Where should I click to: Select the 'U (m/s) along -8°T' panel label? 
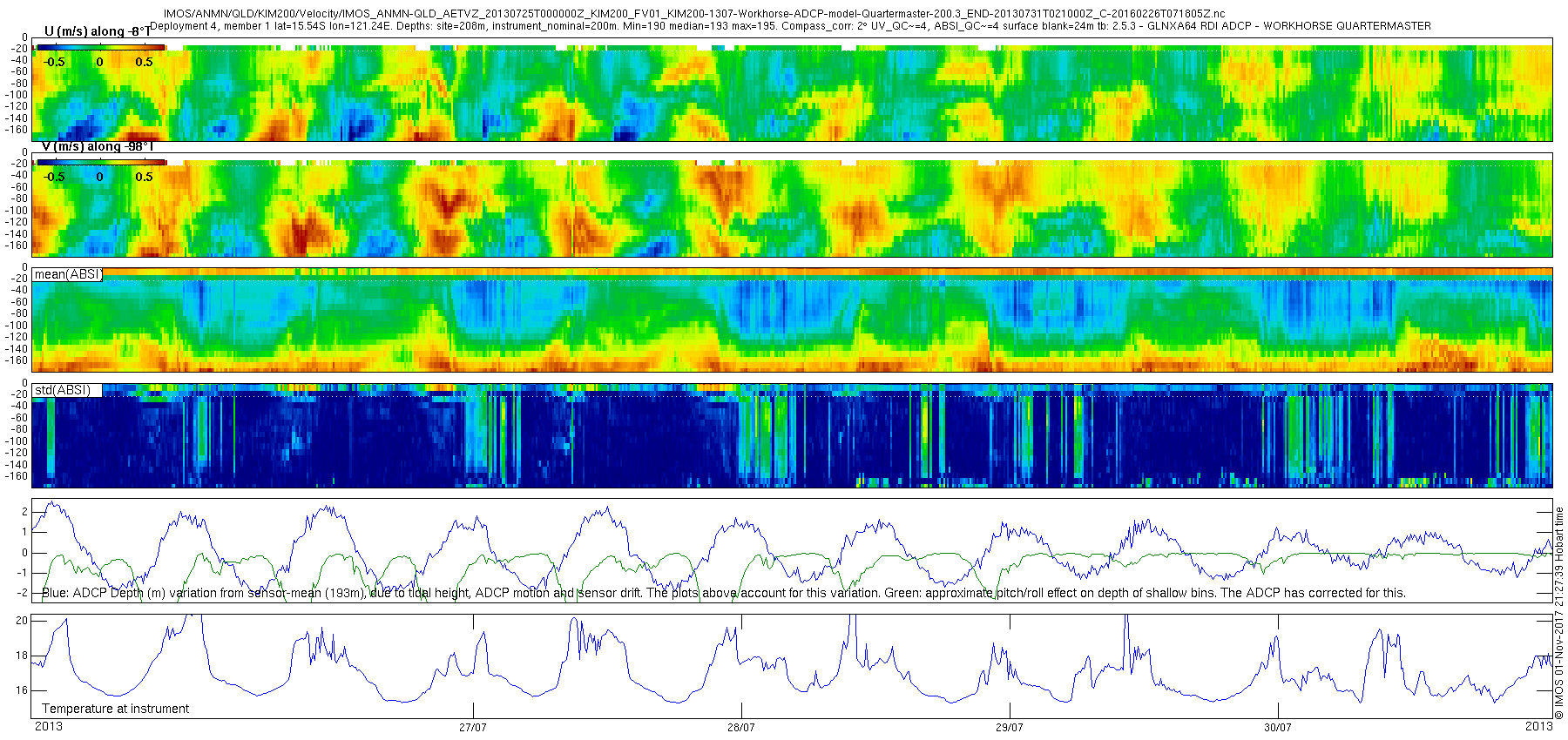(x=97, y=32)
